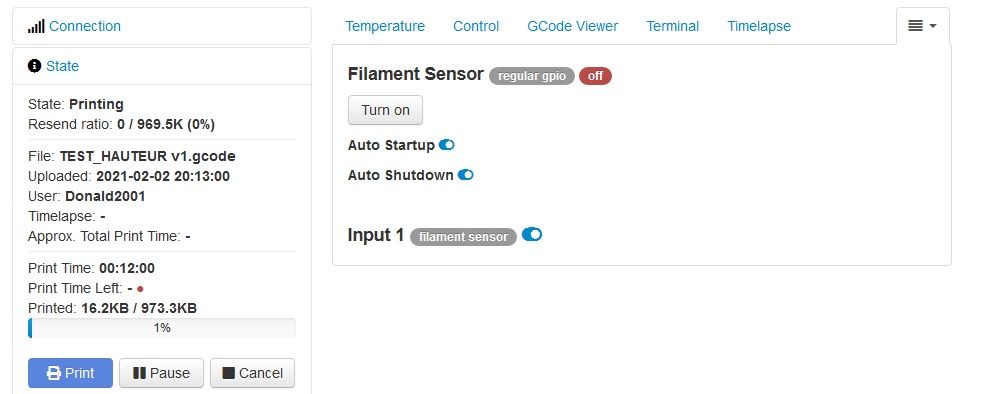This screenshot has height=394, width=983.
Task: Open the GCode Viewer tab
Action: (x=572, y=26)
